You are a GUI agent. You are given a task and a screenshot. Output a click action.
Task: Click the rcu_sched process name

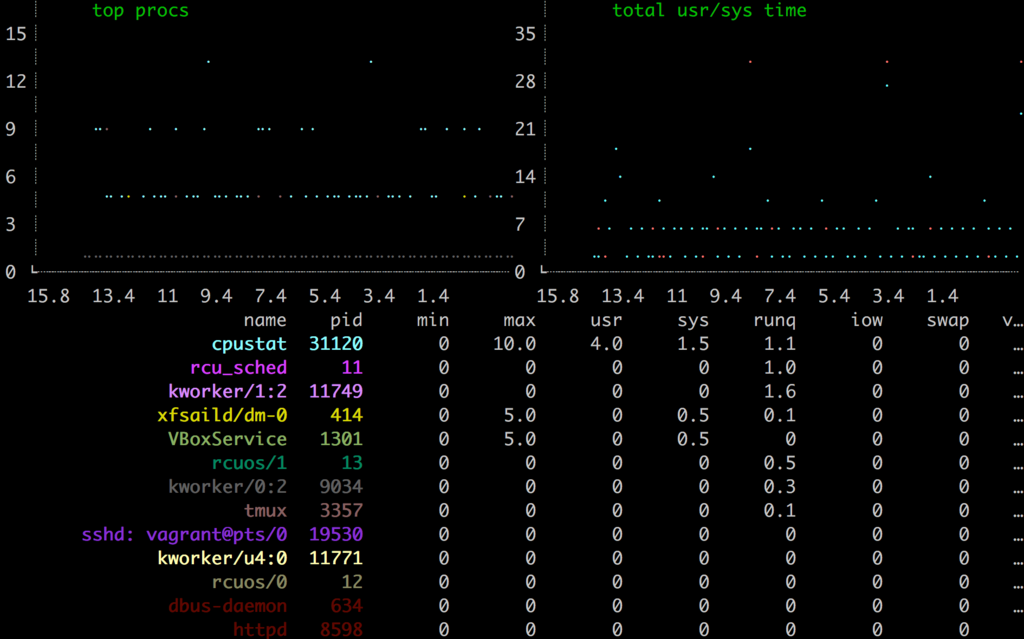point(238,368)
